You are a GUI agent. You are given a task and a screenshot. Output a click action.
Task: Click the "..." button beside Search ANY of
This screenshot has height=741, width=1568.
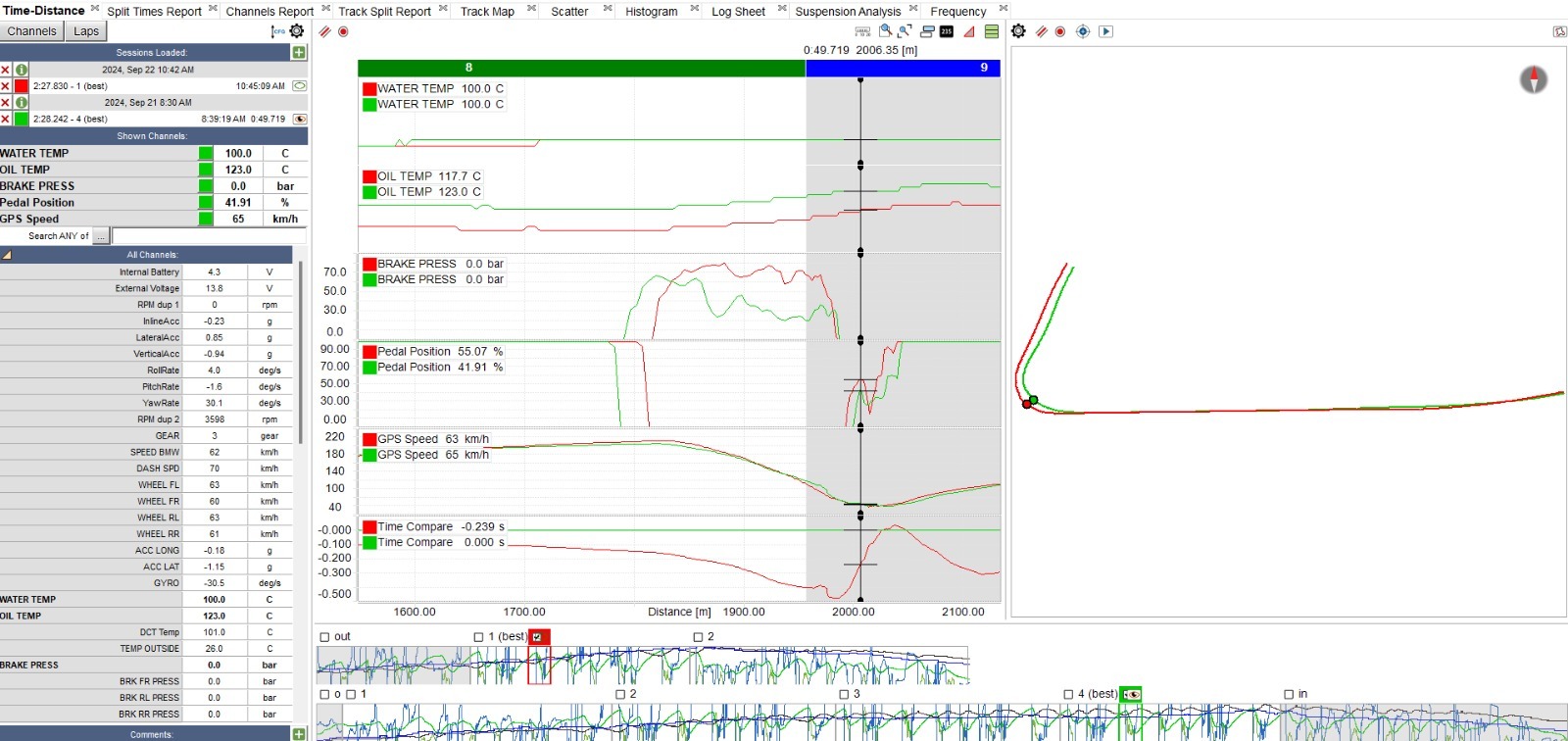(101, 236)
